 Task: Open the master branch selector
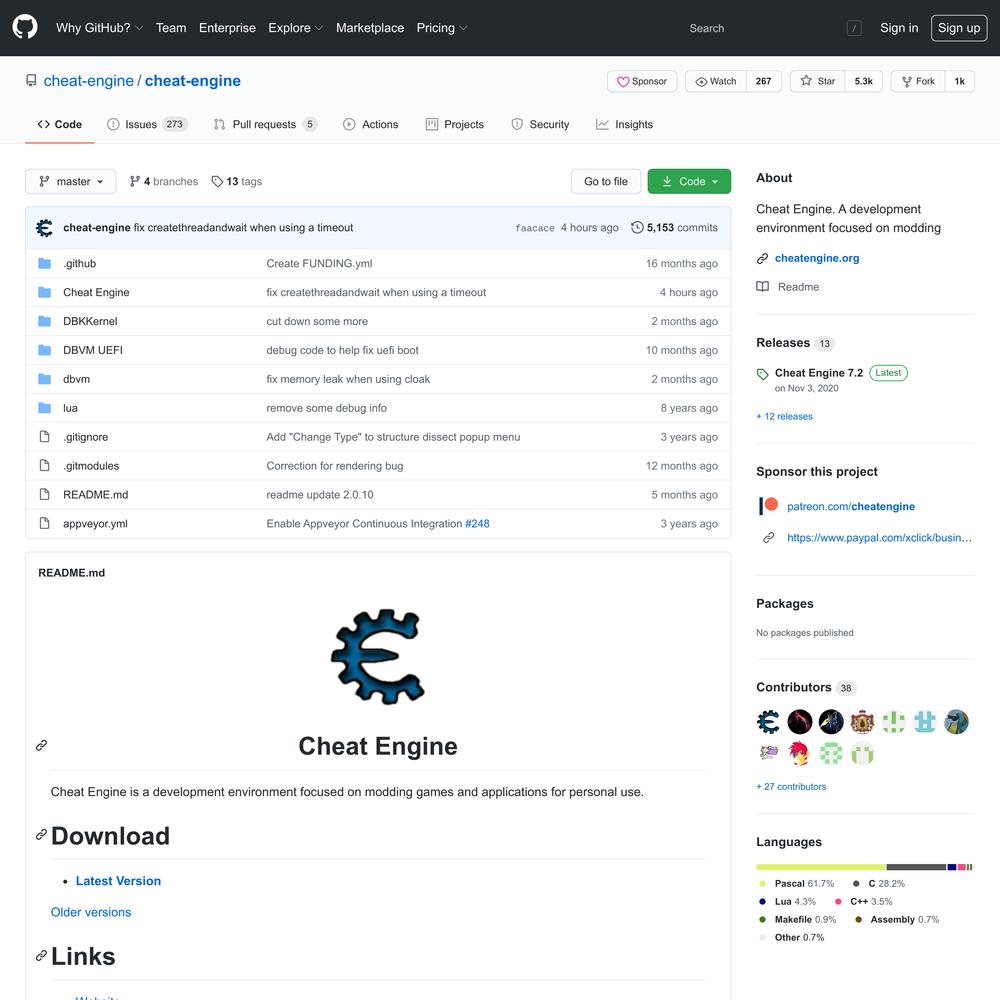[71, 181]
